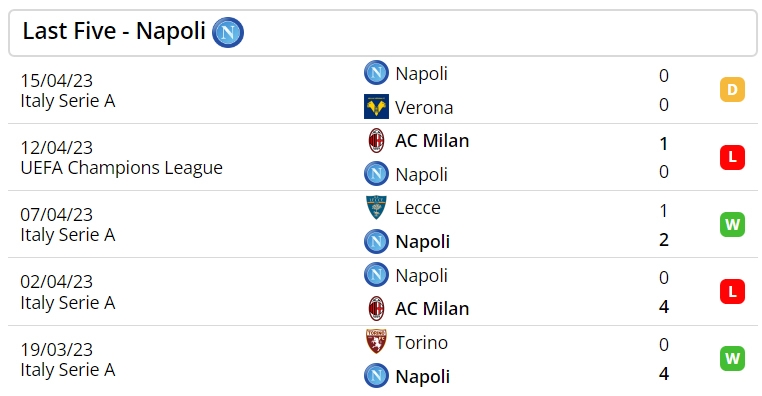762x396 pixels.
Task: Open the Lecce team link
Action: click(418, 207)
